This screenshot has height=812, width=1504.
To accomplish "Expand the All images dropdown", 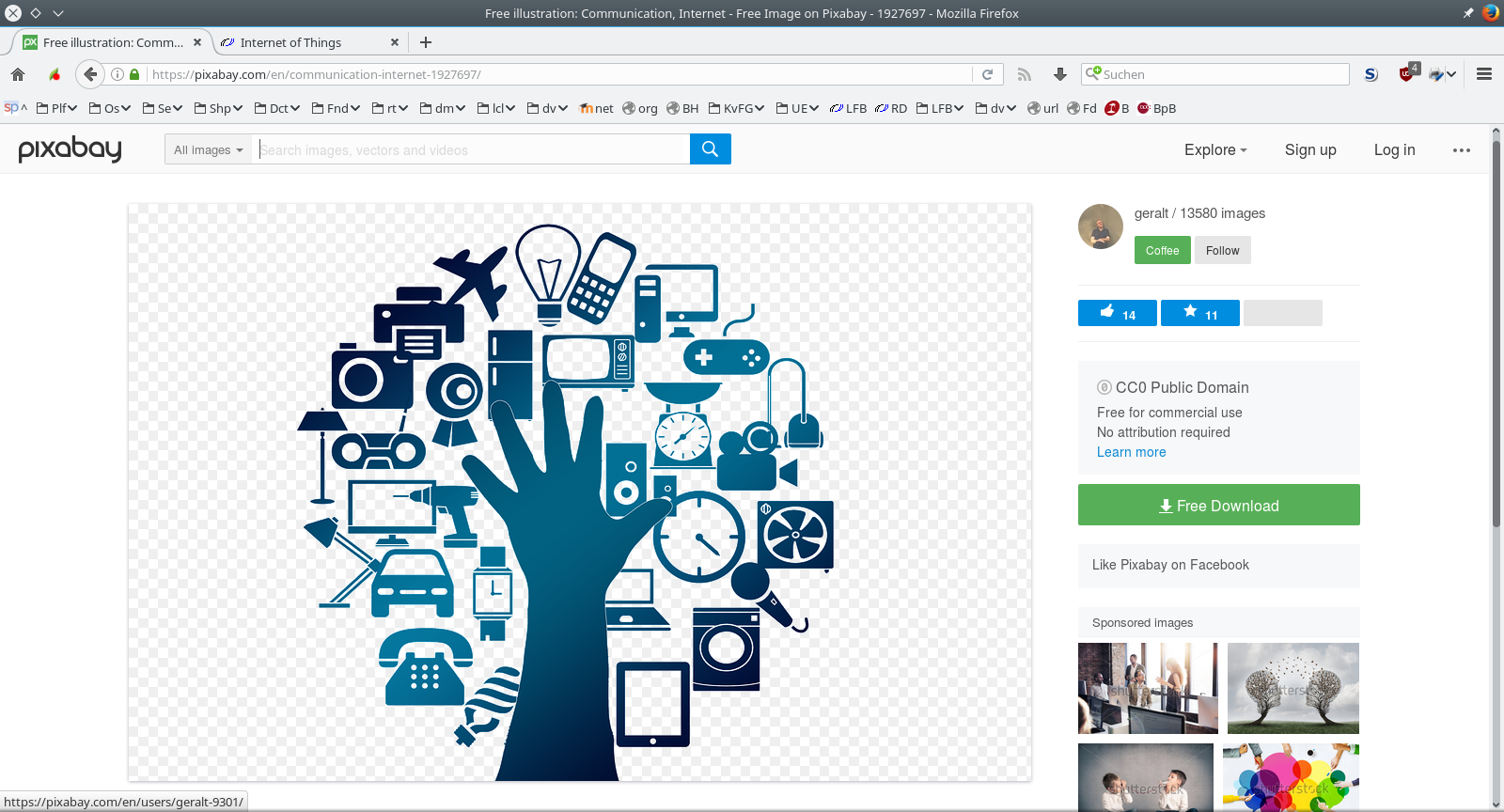I will pyautogui.click(x=208, y=149).
